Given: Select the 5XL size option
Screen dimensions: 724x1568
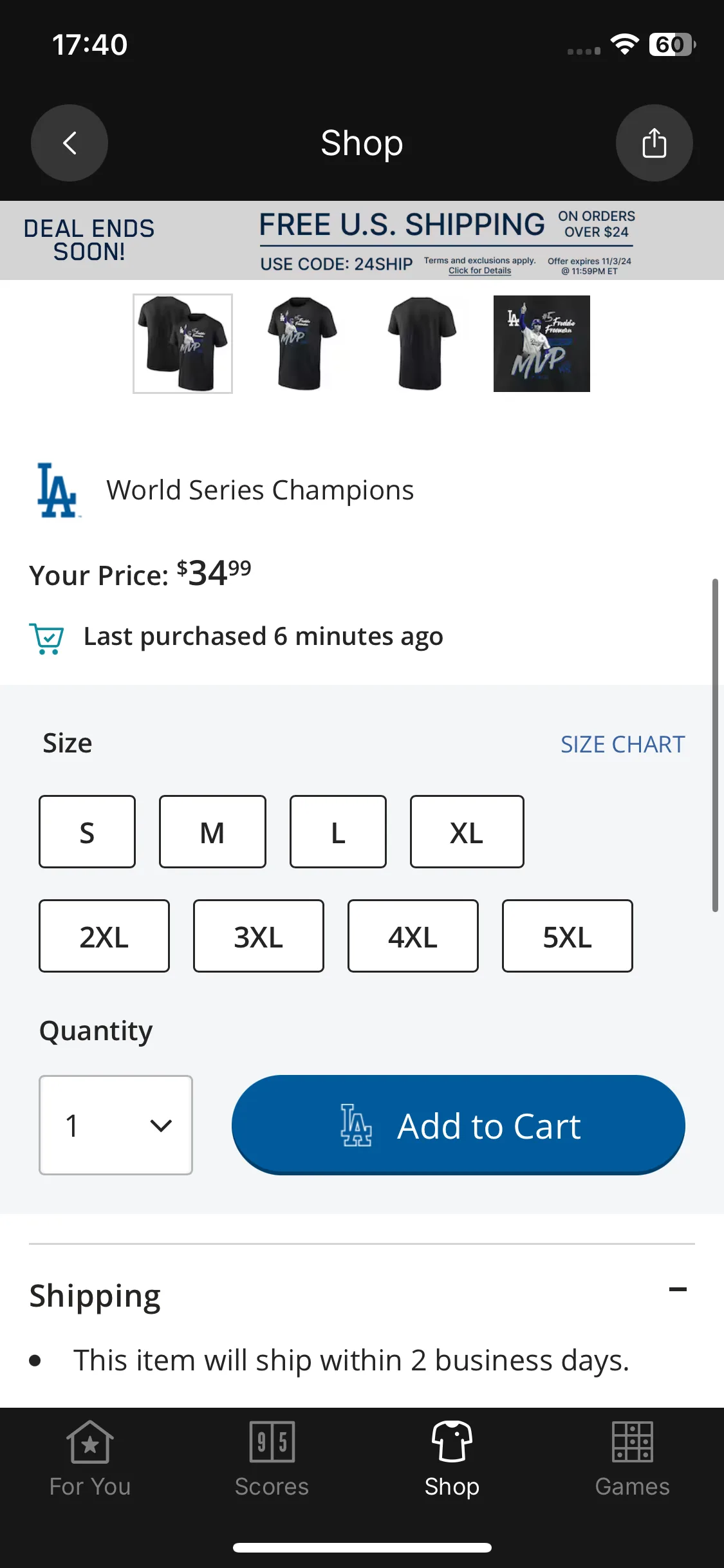Looking at the screenshot, I should pyautogui.click(x=567, y=936).
